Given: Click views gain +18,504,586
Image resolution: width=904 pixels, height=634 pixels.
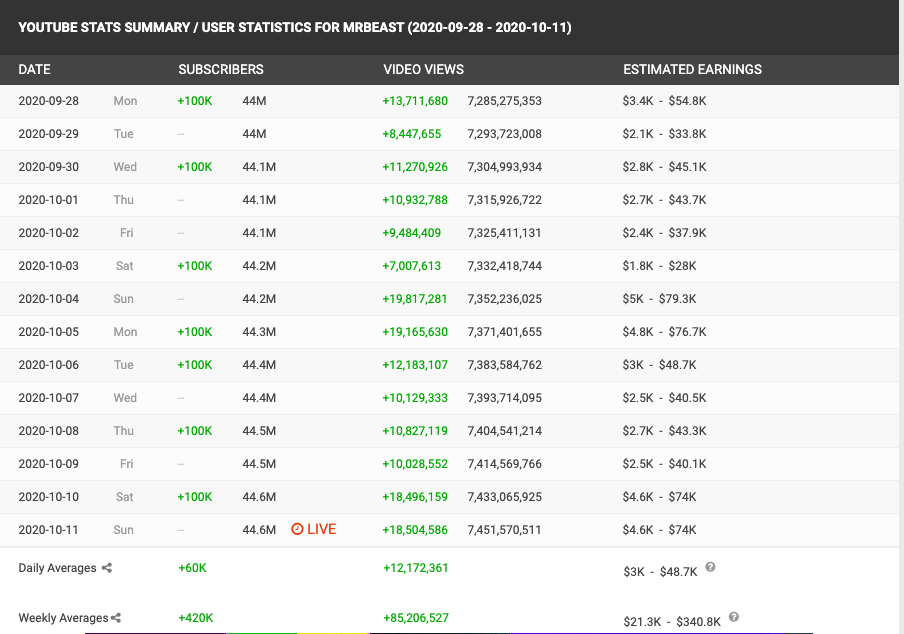Looking at the screenshot, I should (x=415, y=530).
